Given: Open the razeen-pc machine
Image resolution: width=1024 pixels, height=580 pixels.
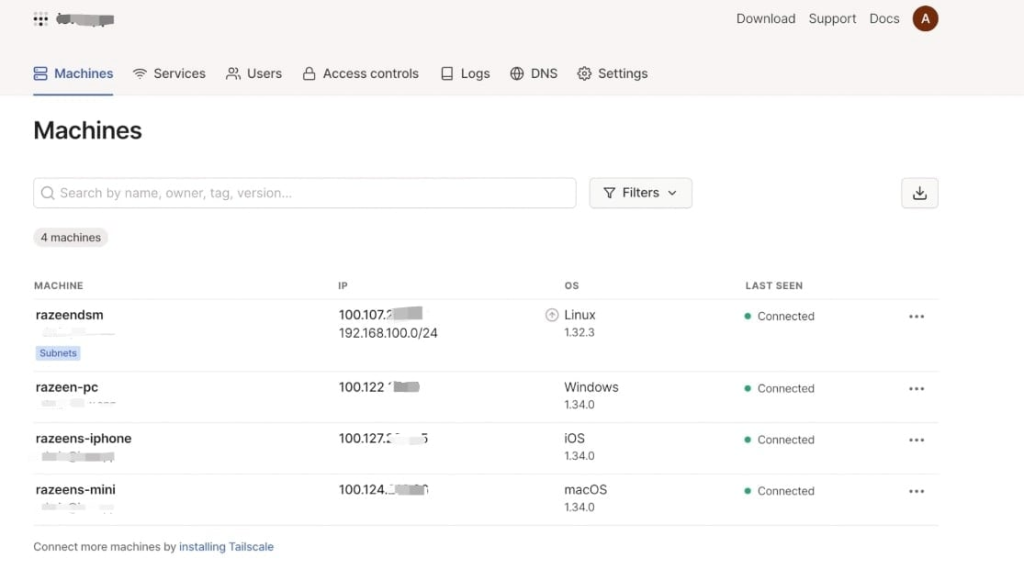Looking at the screenshot, I should 67,387.
